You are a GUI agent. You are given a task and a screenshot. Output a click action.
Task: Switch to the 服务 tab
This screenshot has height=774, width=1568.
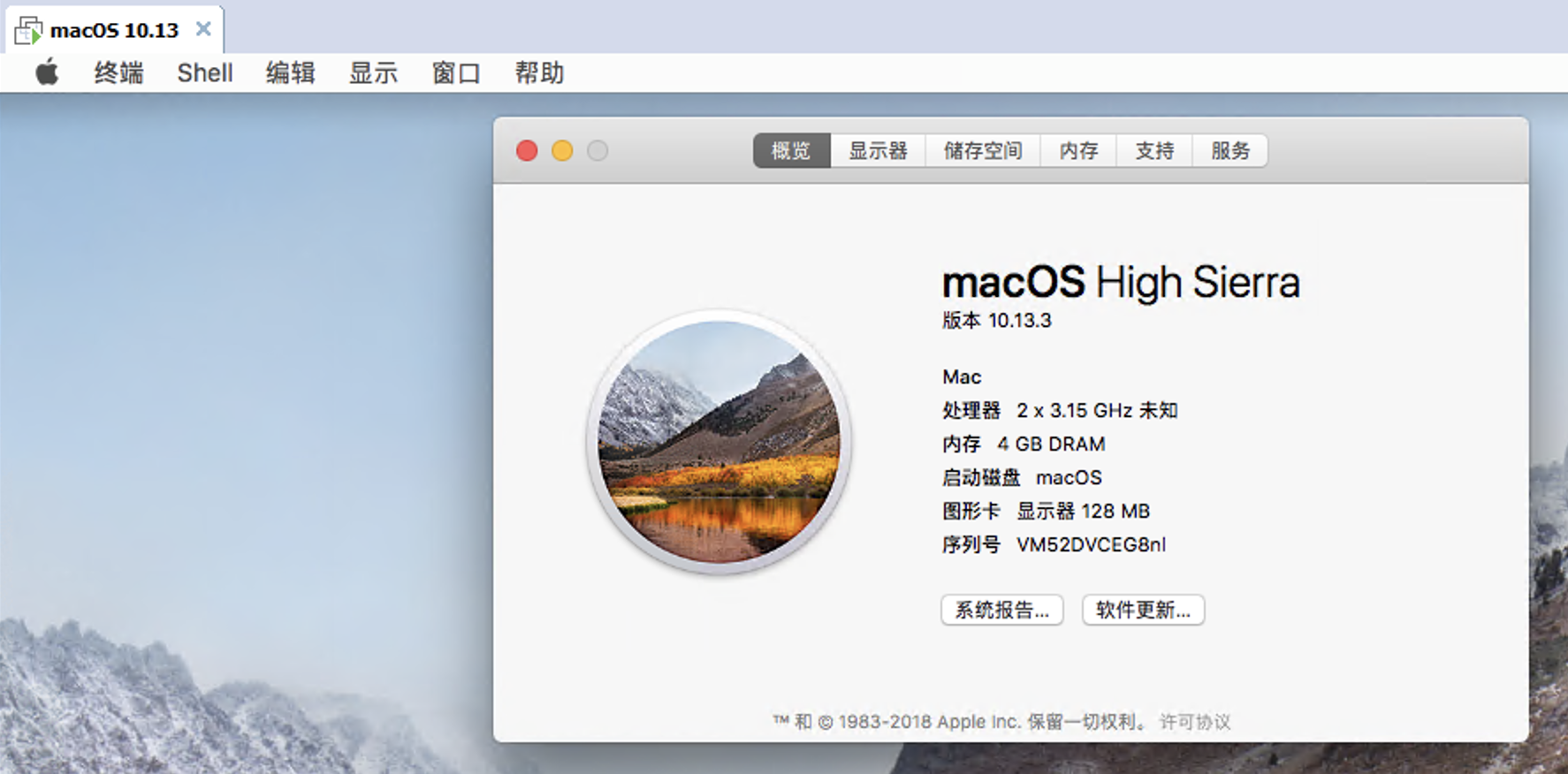(1230, 151)
